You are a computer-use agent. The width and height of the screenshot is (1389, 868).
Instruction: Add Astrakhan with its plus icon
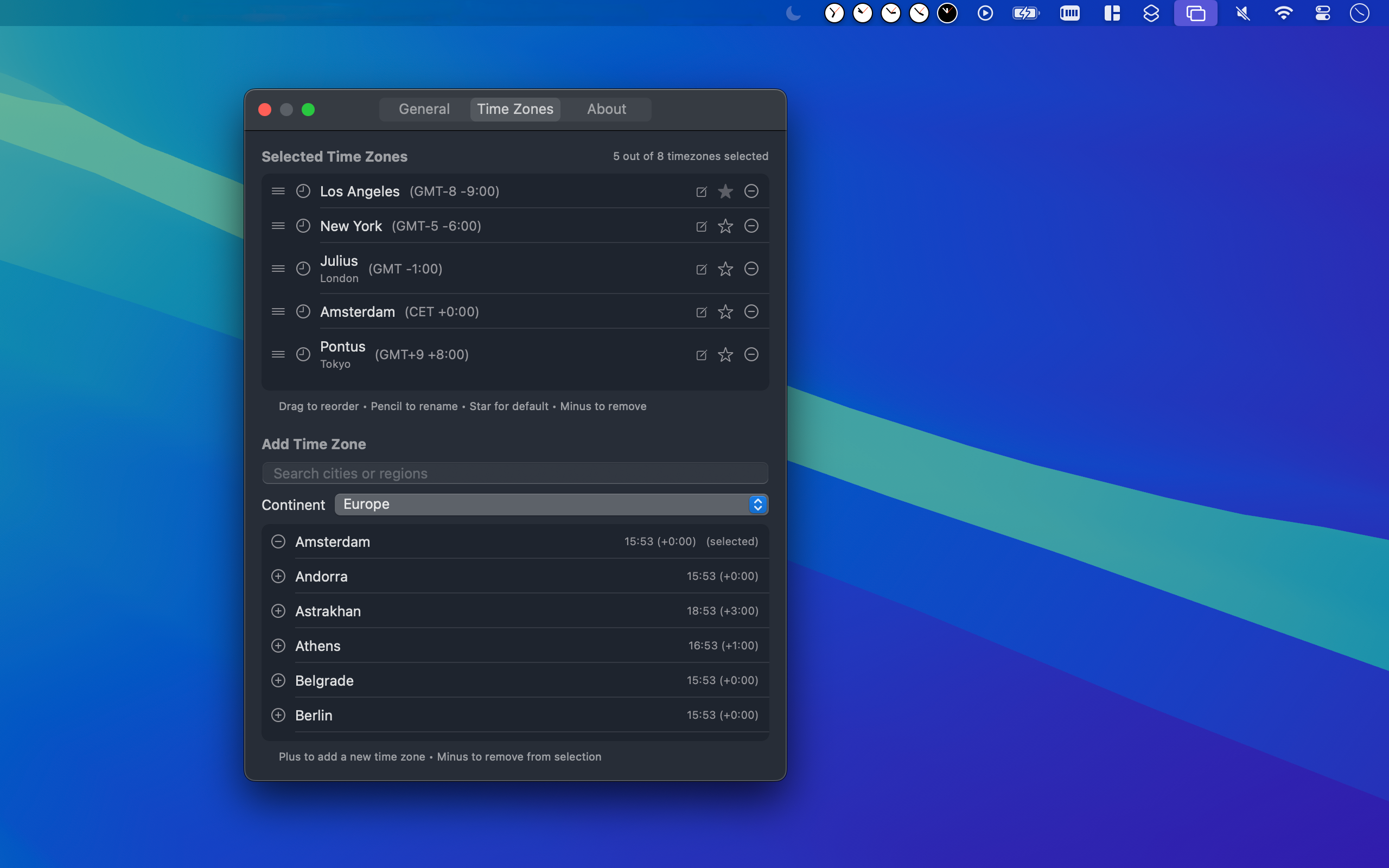pyautogui.click(x=278, y=611)
